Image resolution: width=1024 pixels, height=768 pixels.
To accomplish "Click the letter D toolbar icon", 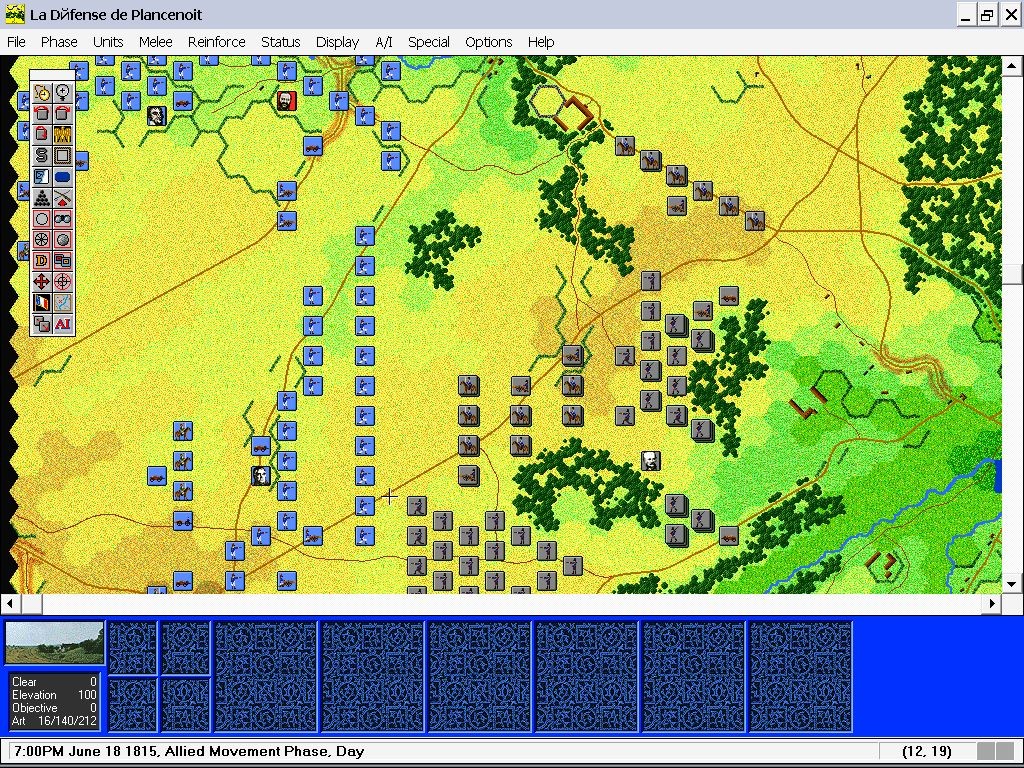I will click(42, 261).
